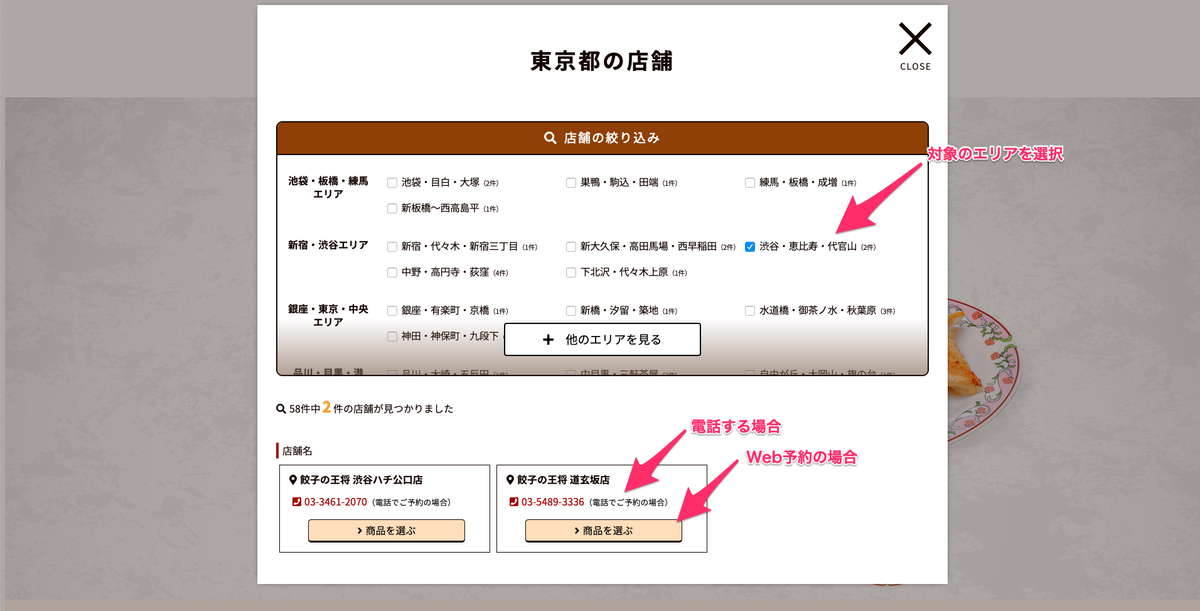Call phone number 03-5489-3336
The width and height of the screenshot is (1200, 611).
point(552,502)
